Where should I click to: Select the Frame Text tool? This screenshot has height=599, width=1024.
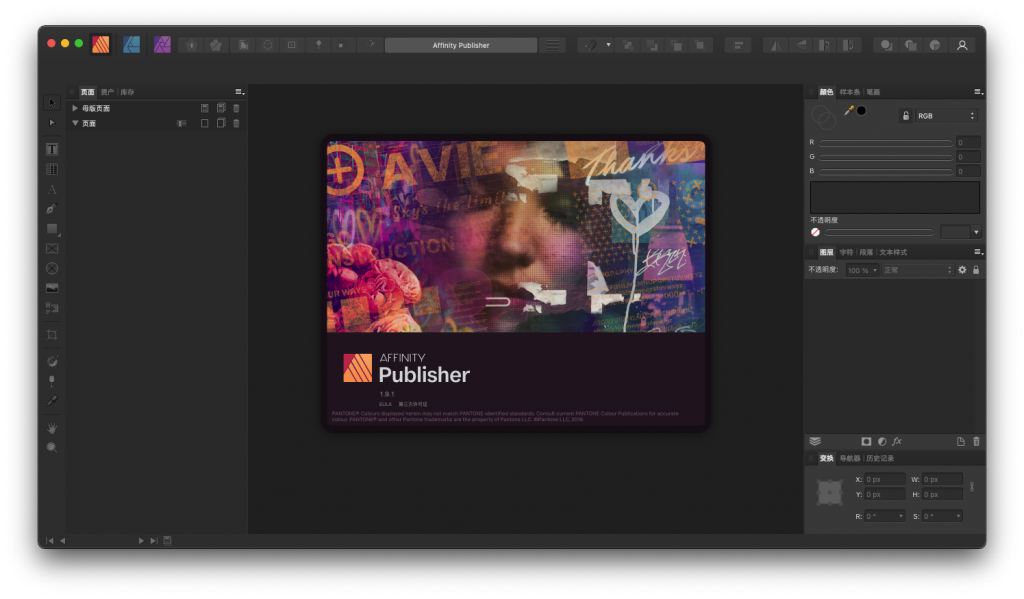pos(52,149)
